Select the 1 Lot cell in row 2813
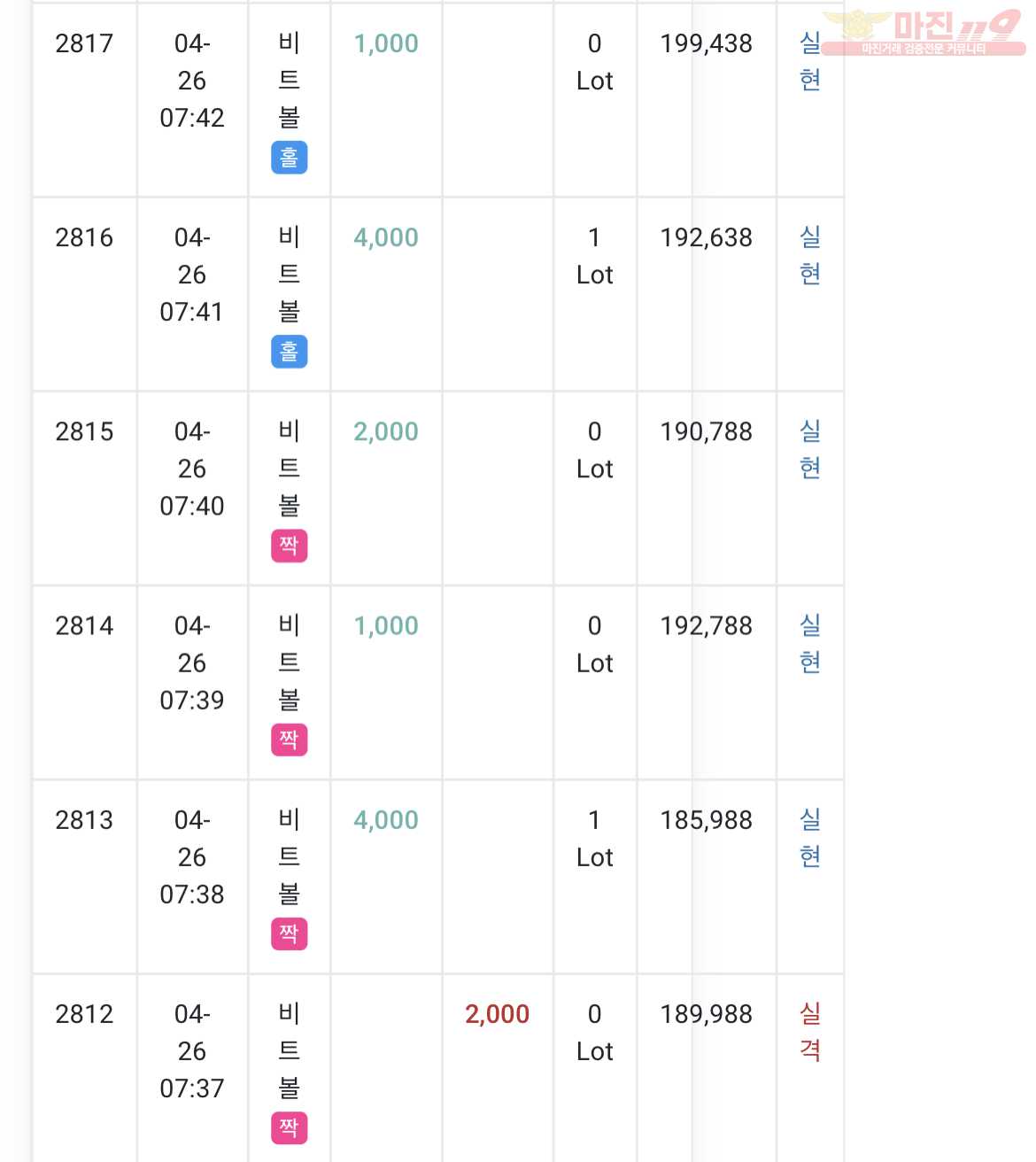 click(x=594, y=839)
